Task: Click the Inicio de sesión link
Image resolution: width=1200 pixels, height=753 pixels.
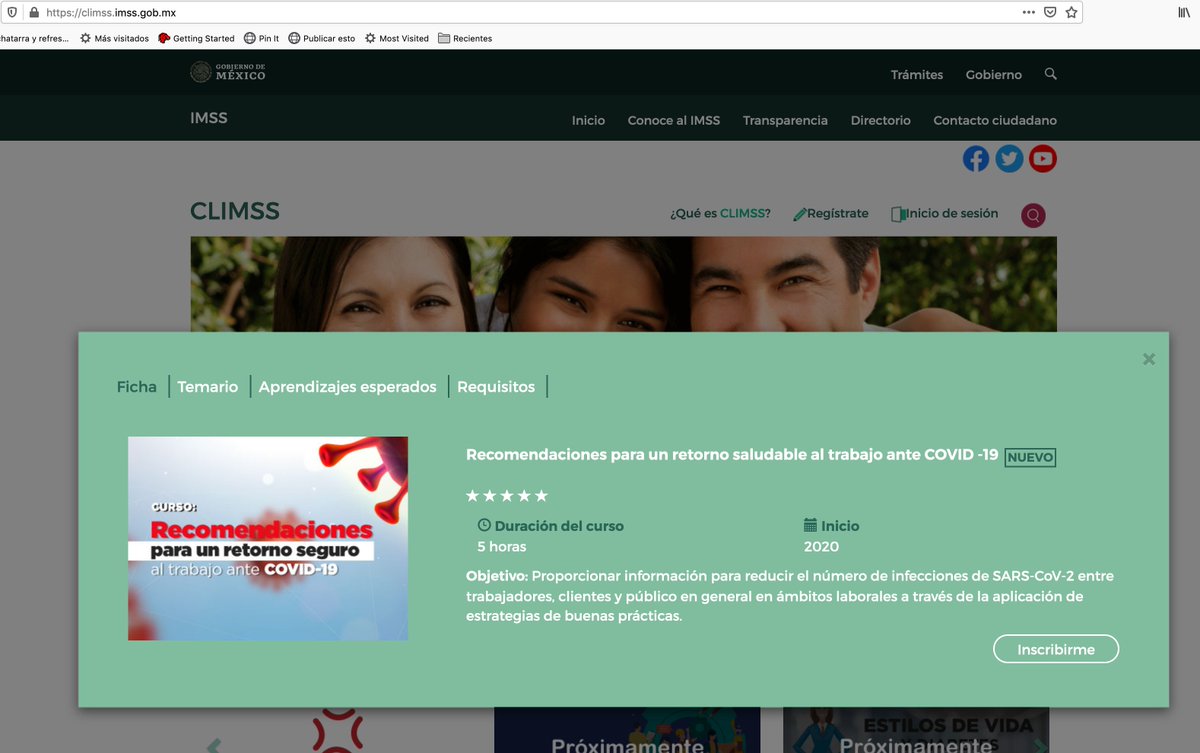Action: 945,214
